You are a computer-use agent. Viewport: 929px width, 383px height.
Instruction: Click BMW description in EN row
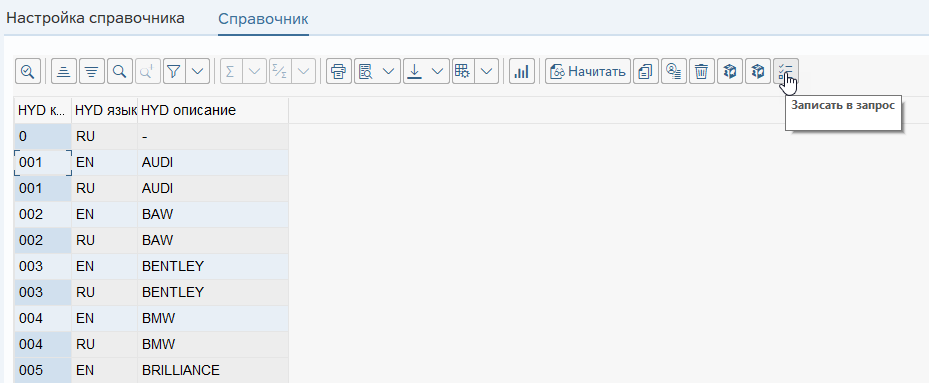(x=213, y=319)
